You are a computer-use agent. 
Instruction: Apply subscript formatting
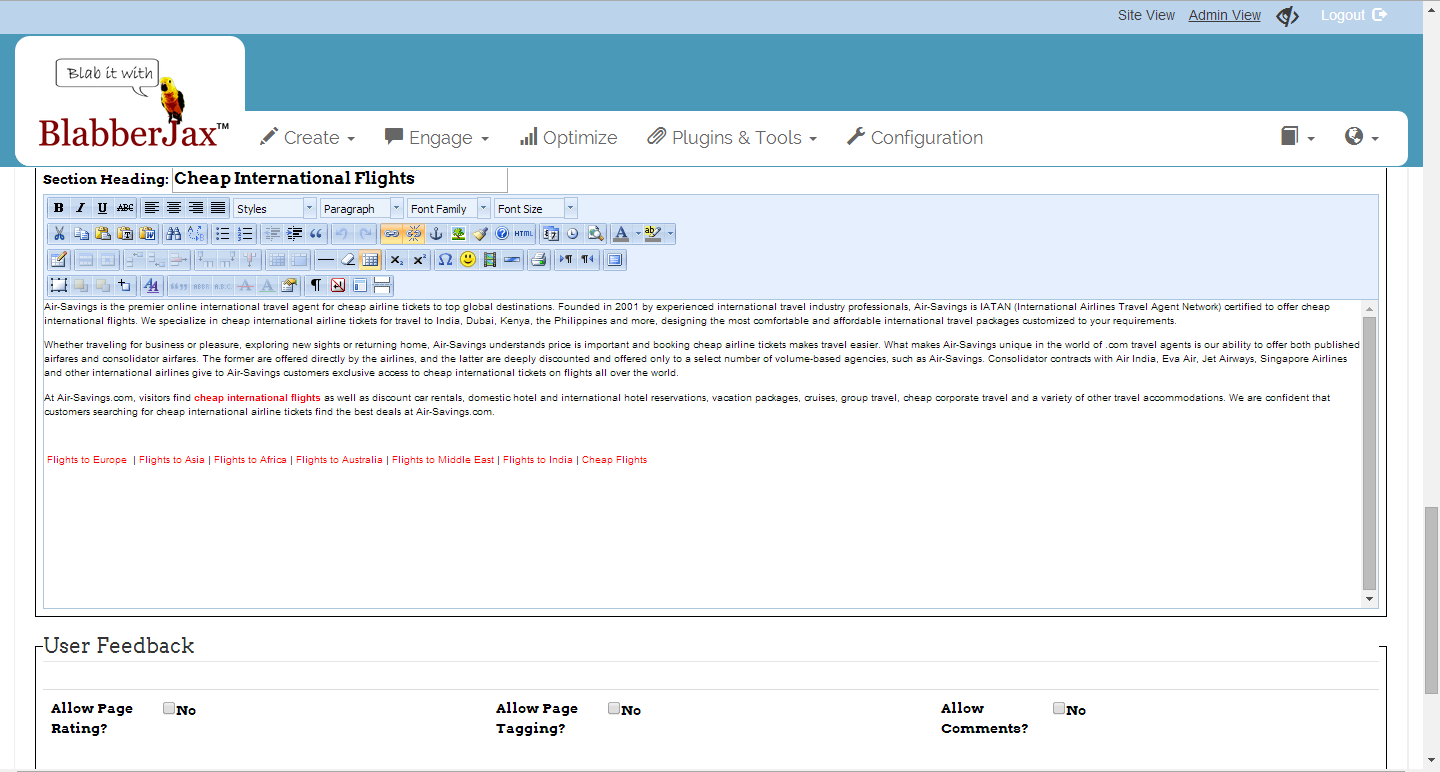(396, 260)
